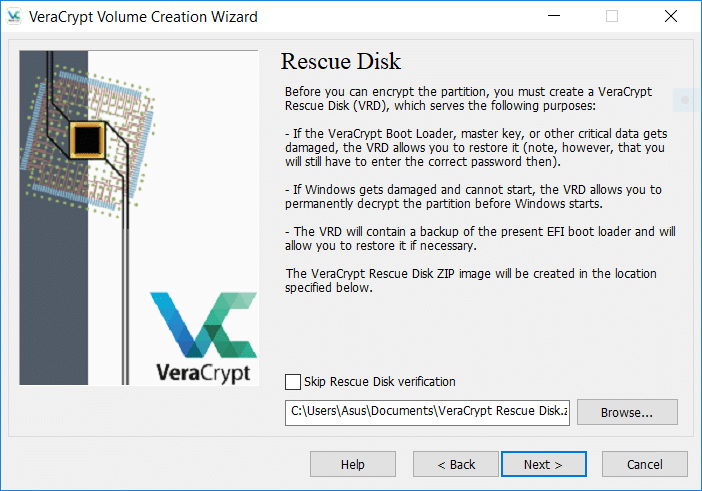
Task: Click the gold microchip graphic in the banner
Action: click(x=88, y=140)
